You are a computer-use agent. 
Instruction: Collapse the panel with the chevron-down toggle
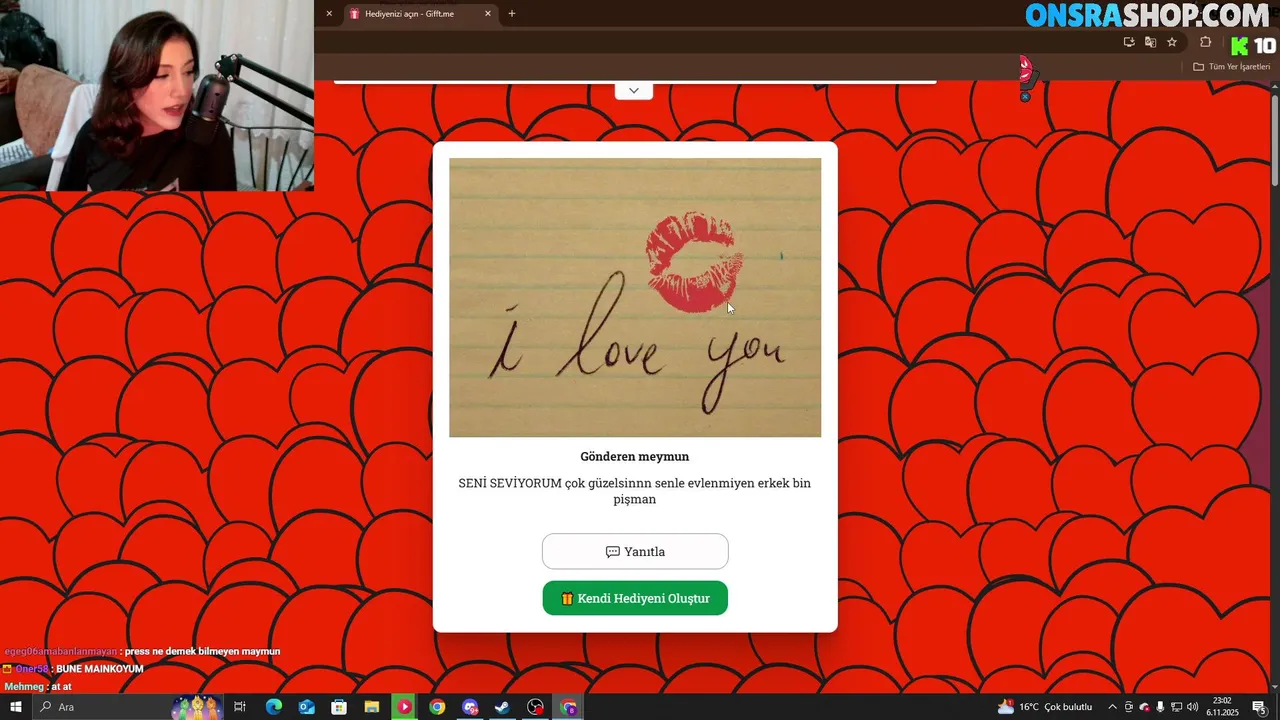[x=634, y=91]
